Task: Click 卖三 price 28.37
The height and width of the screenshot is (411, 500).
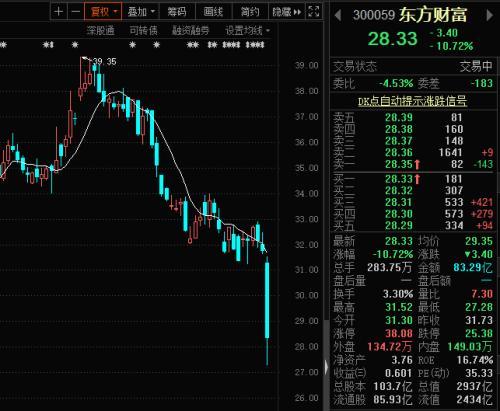Action: (399, 141)
